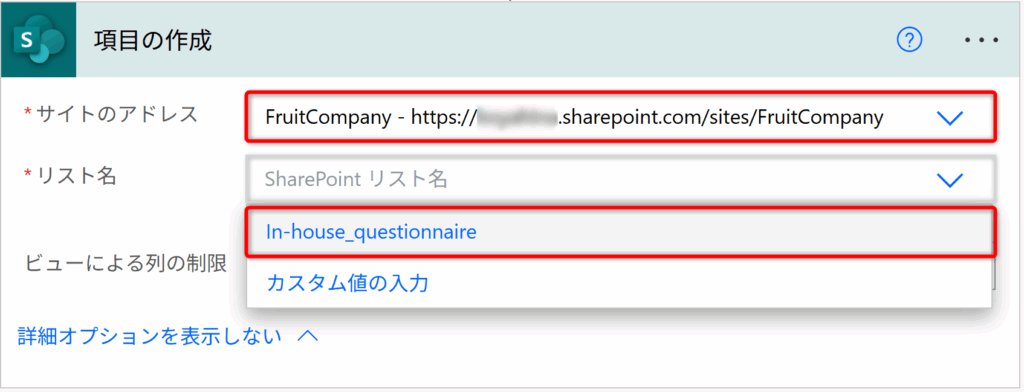This screenshot has width=1024, height=392.
Task: Click the blurred tenant name in URL
Action: click(x=518, y=118)
